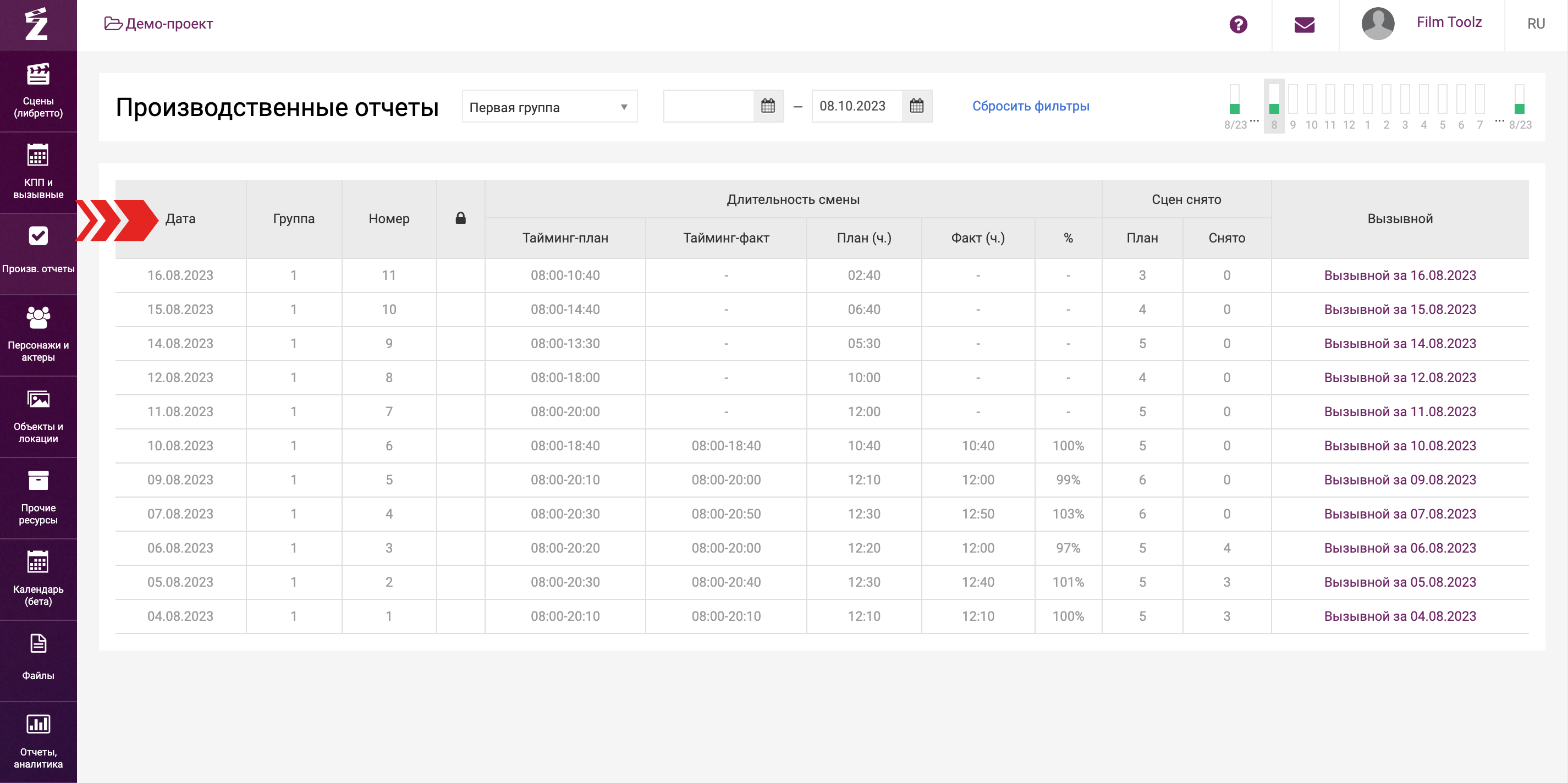Open Вызывной за 16.08.2023
Image resolution: width=1568 pixels, height=783 pixels.
click(1400, 275)
